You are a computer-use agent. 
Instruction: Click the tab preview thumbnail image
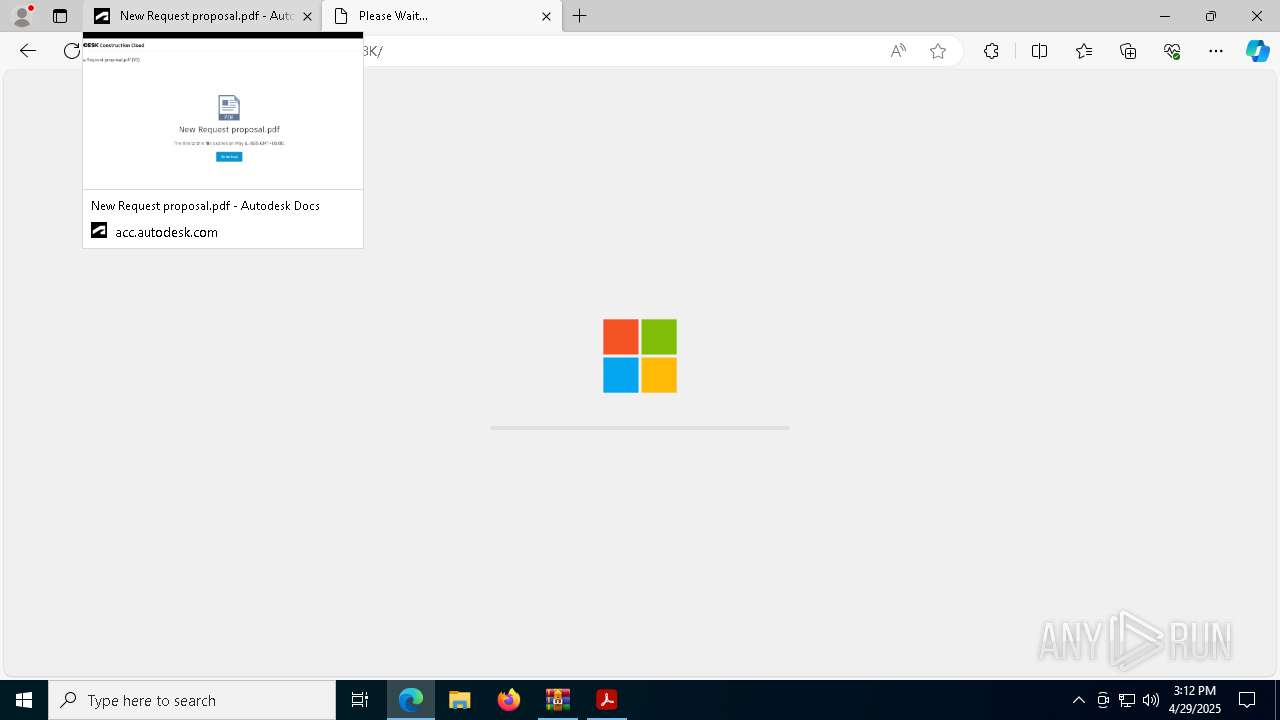223,113
